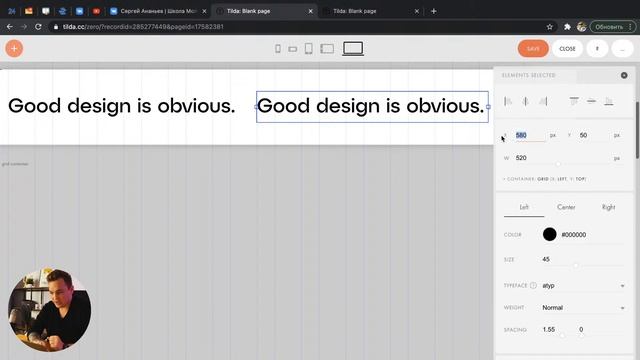Click the #000000 color hex field
This screenshot has width=640, height=360.
tap(574, 235)
